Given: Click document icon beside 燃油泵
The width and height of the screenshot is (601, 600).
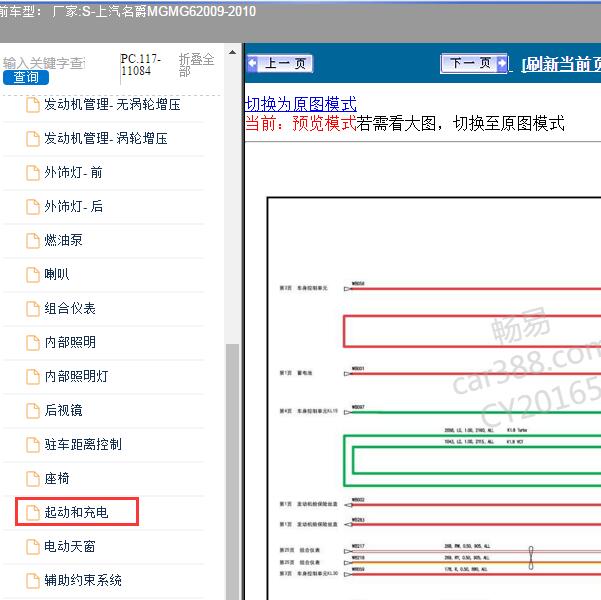Looking at the screenshot, I should (x=33, y=241).
